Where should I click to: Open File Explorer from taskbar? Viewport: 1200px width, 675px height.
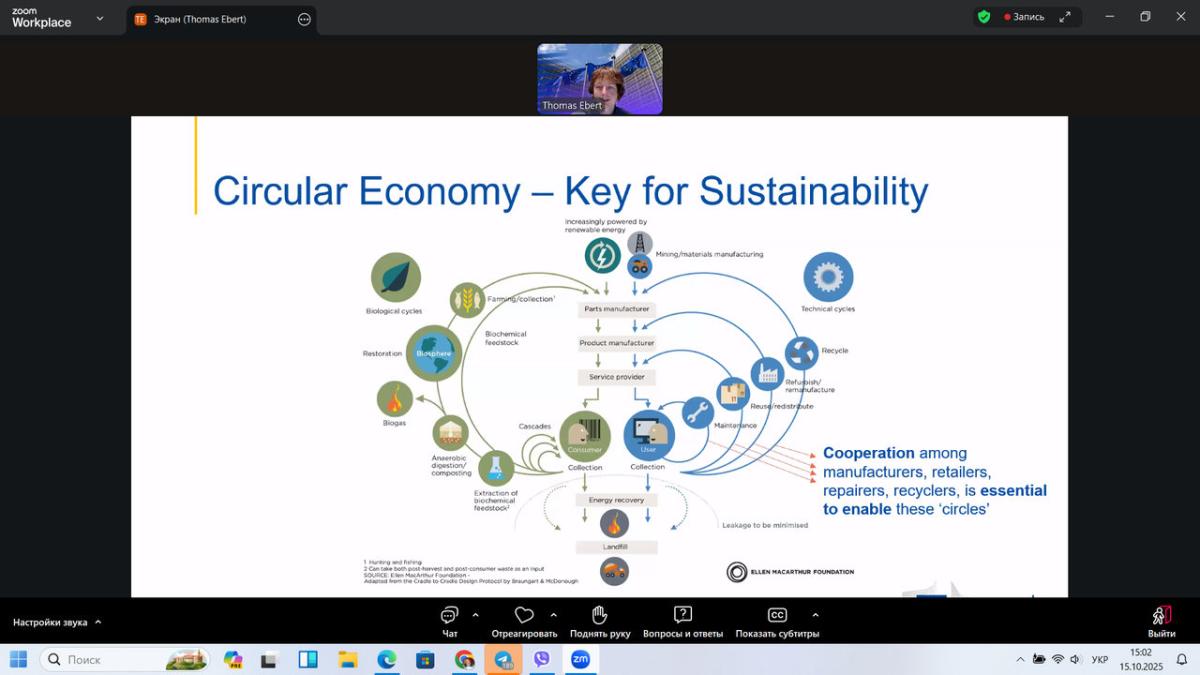[347, 659]
